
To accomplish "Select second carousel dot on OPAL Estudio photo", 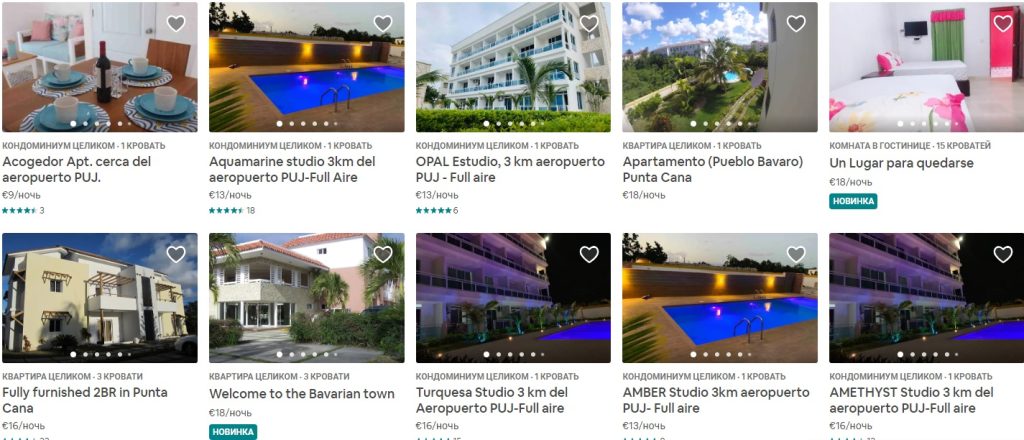I will (x=499, y=123).
